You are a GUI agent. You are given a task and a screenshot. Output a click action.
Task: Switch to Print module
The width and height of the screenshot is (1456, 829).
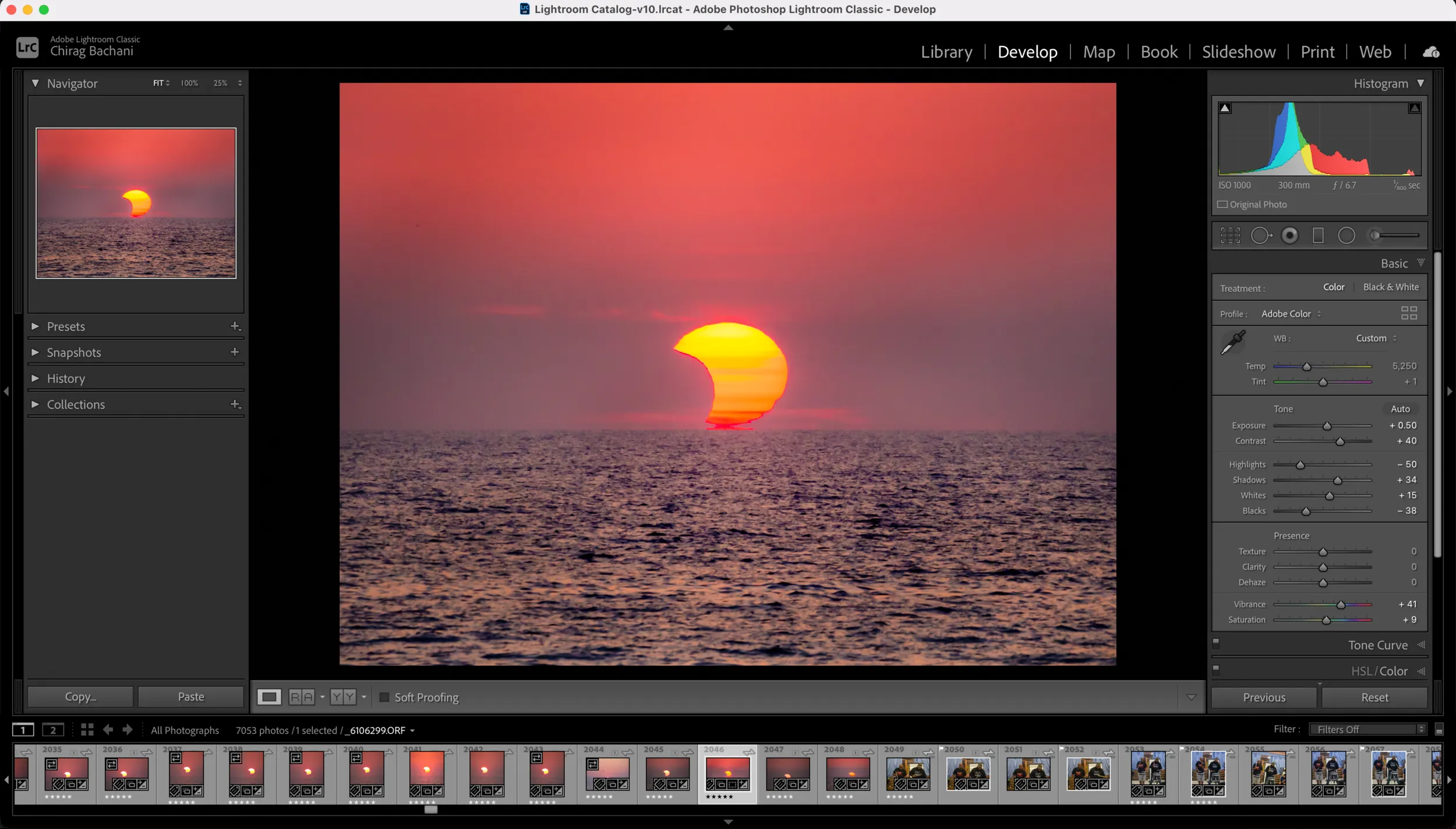click(x=1317, y=52)
